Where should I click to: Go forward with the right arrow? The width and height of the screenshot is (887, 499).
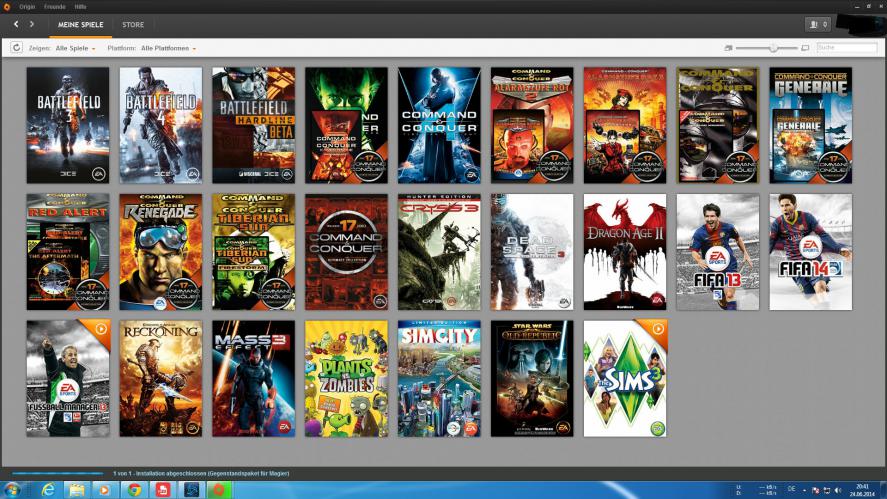coord(32,24)
